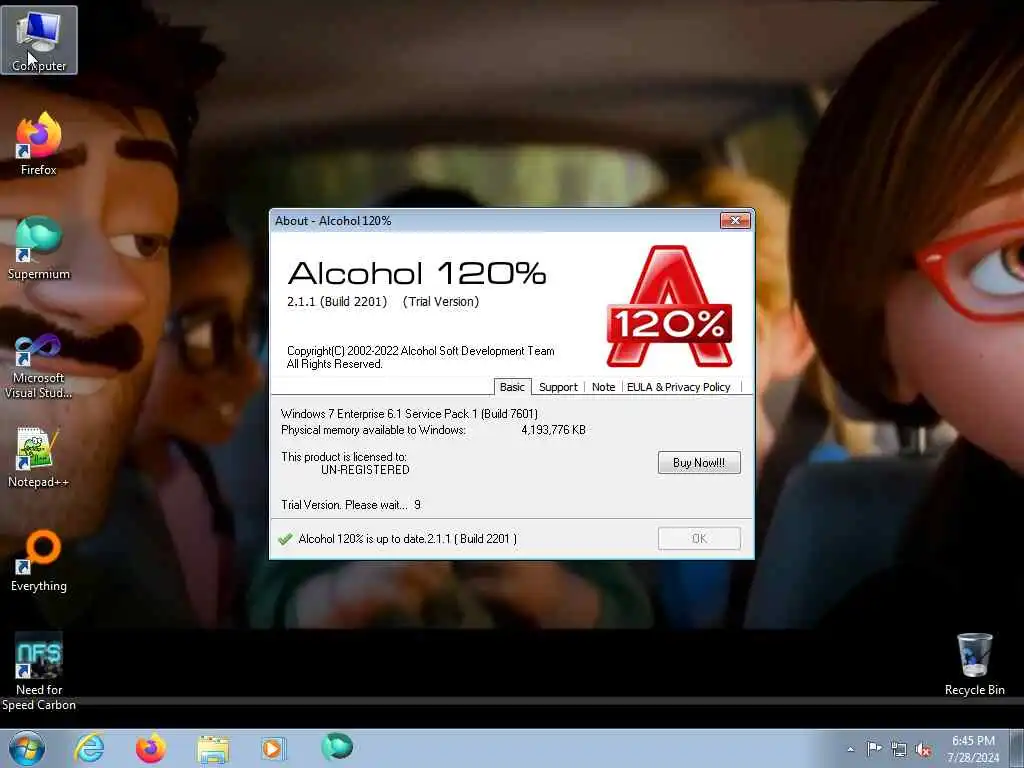Image resolution: width=1024 pixels, height=768 pixels.
Task: Select the Computer desktop icon
Action: pos(39,40)
